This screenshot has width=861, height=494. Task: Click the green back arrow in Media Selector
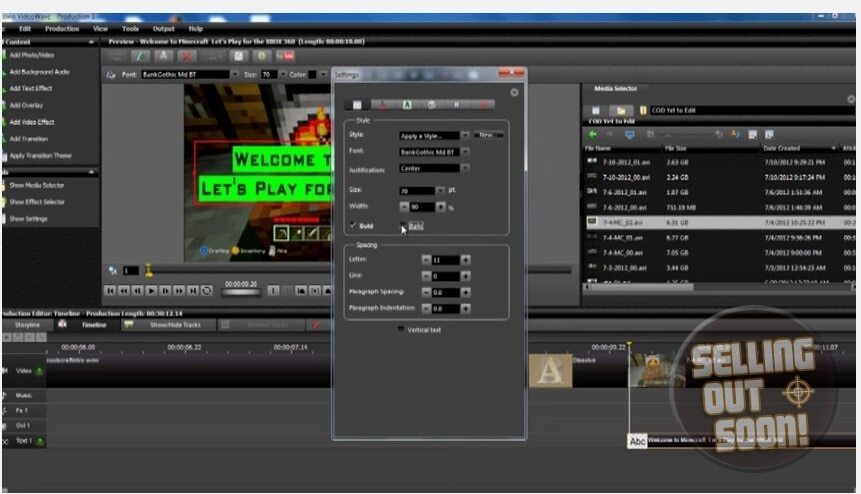(x=592, y=134)
